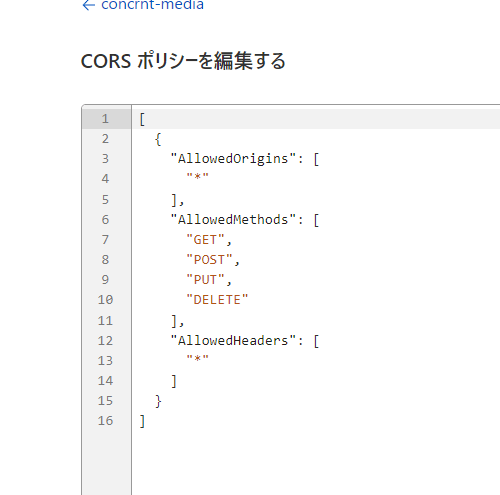The width and height of the screenshot is (500, 495).
Task: Click the closing bracket on line 16
Action: 142,421
